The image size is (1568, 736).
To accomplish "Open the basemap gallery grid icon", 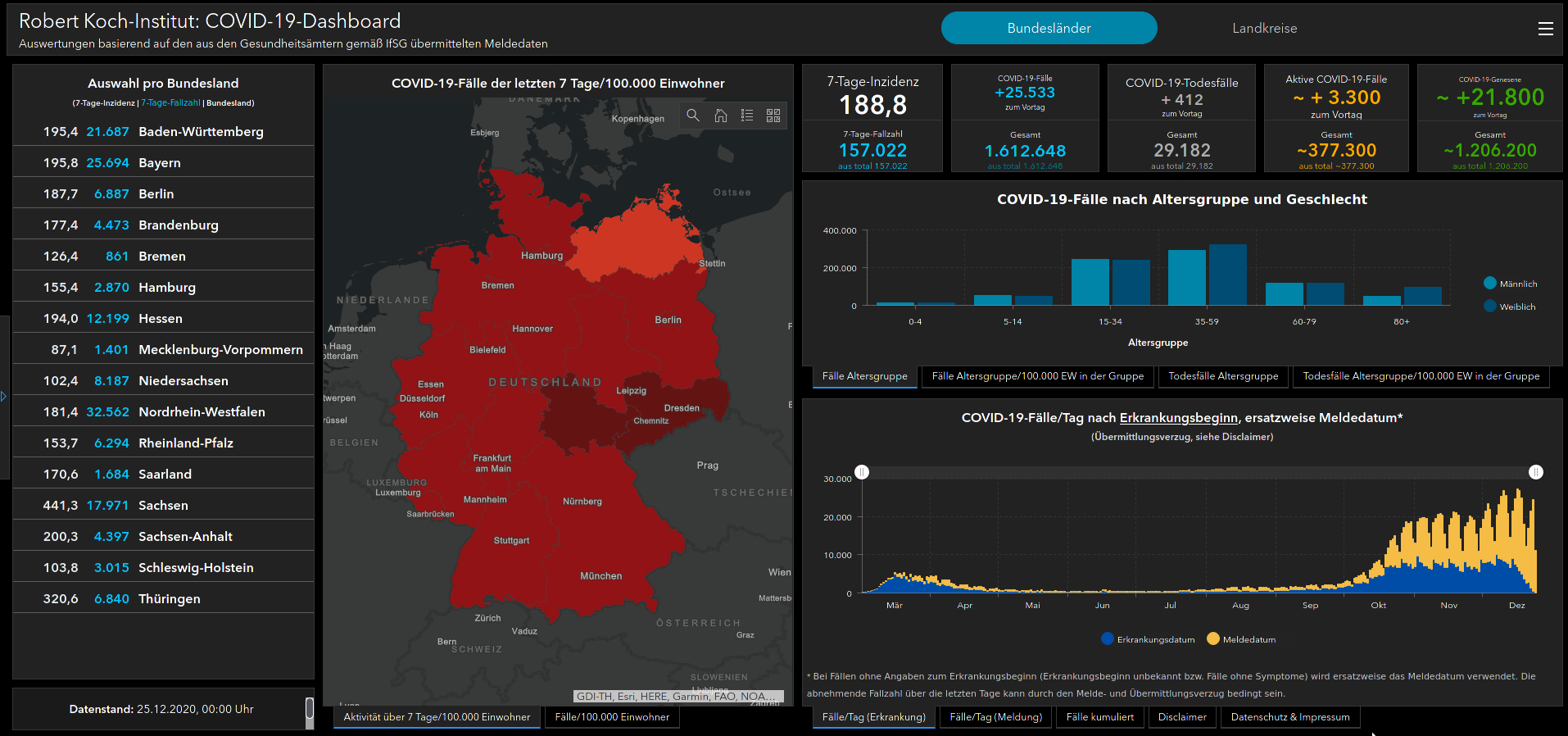I will (x=773, y=116).
